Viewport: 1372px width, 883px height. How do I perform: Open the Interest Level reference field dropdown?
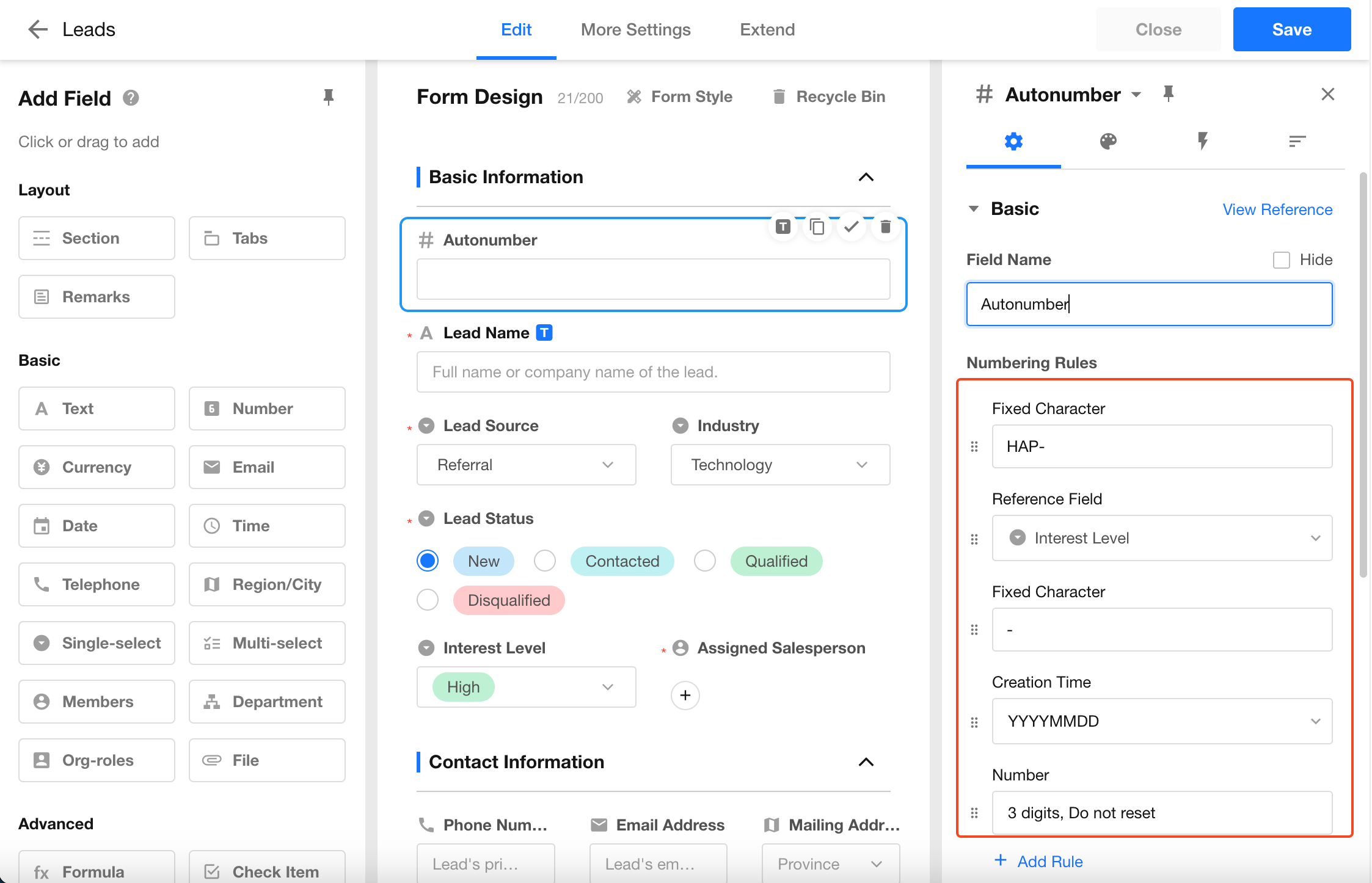(1162, 538)
